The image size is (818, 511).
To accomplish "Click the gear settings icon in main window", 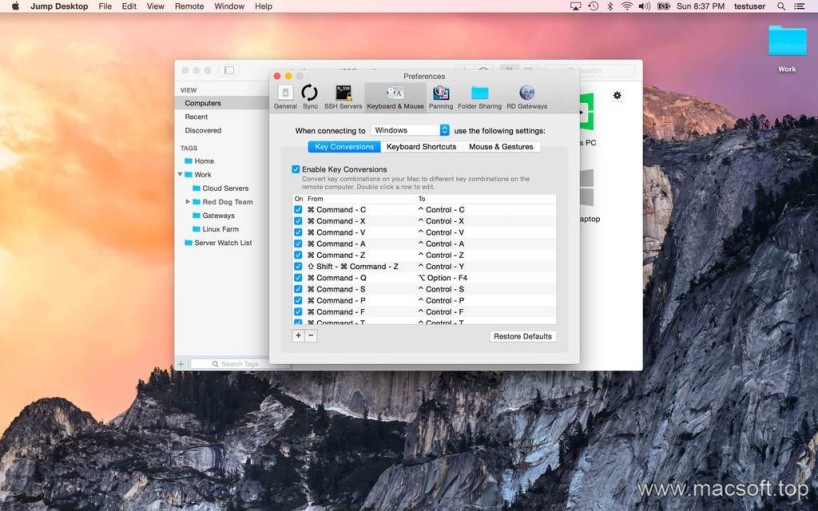I will tap(617, 96).
